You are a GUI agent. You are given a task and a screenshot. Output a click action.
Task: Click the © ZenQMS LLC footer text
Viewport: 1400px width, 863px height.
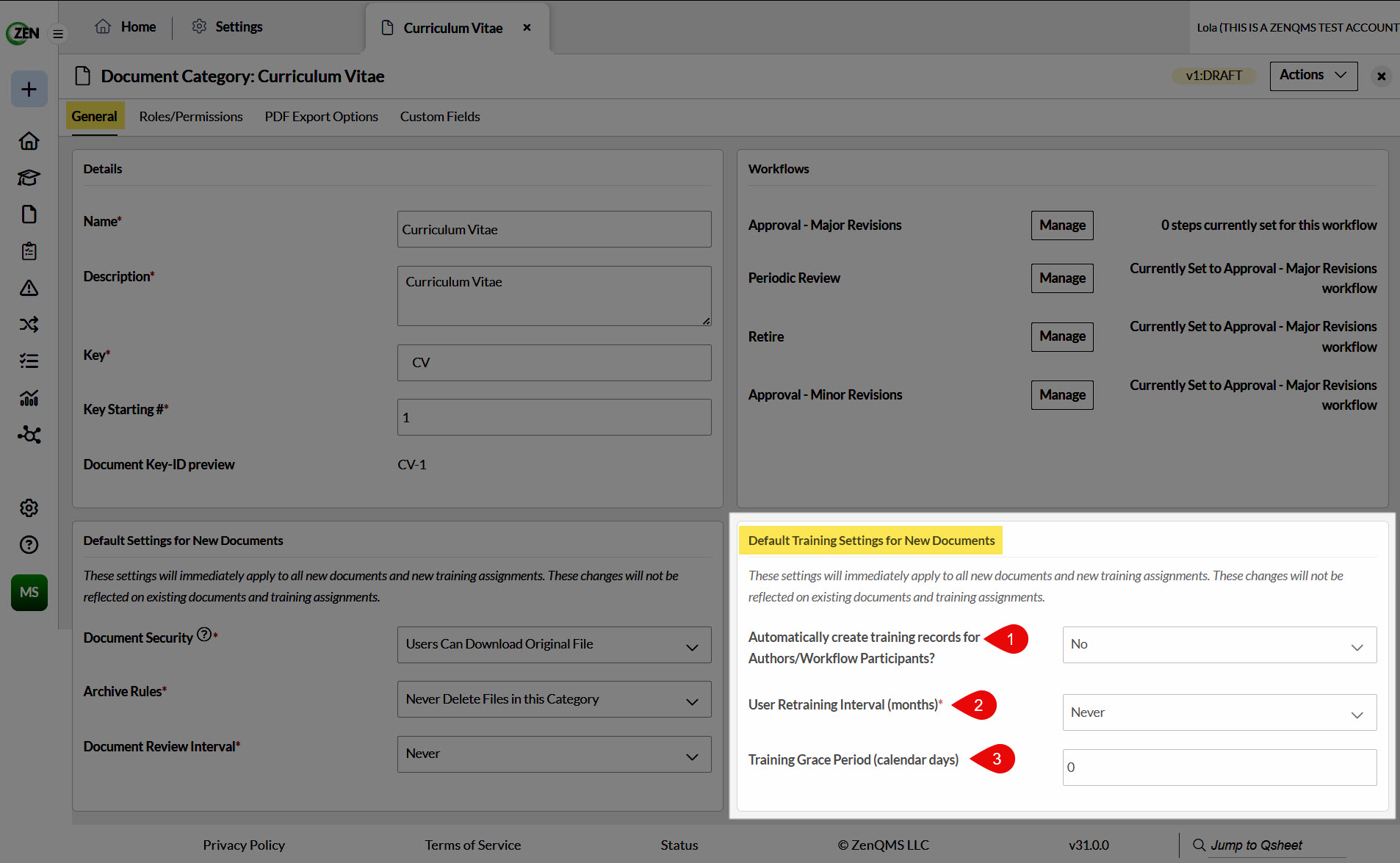pyautogui.click(x=884, y=845)
